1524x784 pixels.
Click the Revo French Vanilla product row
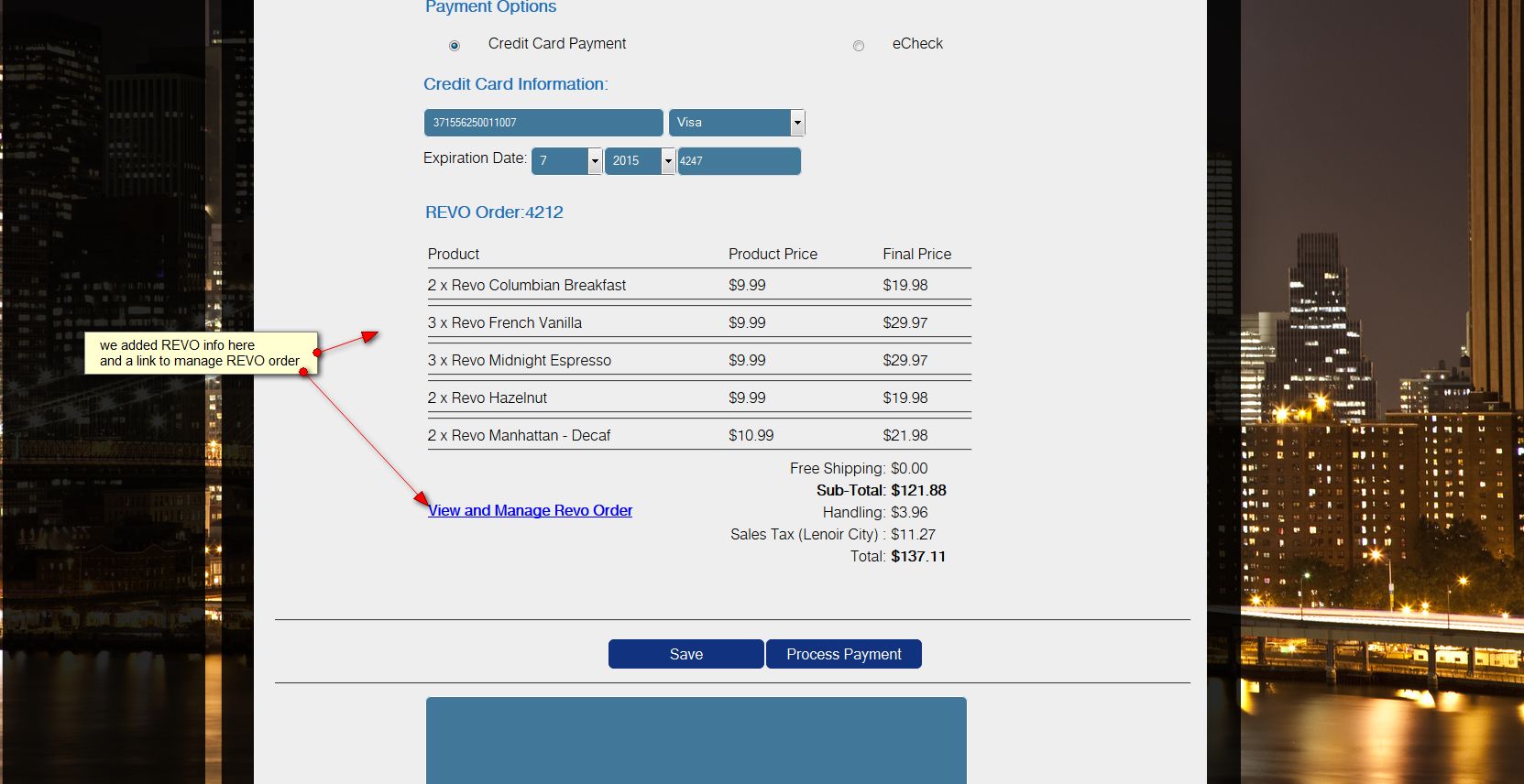click(699, 323)
